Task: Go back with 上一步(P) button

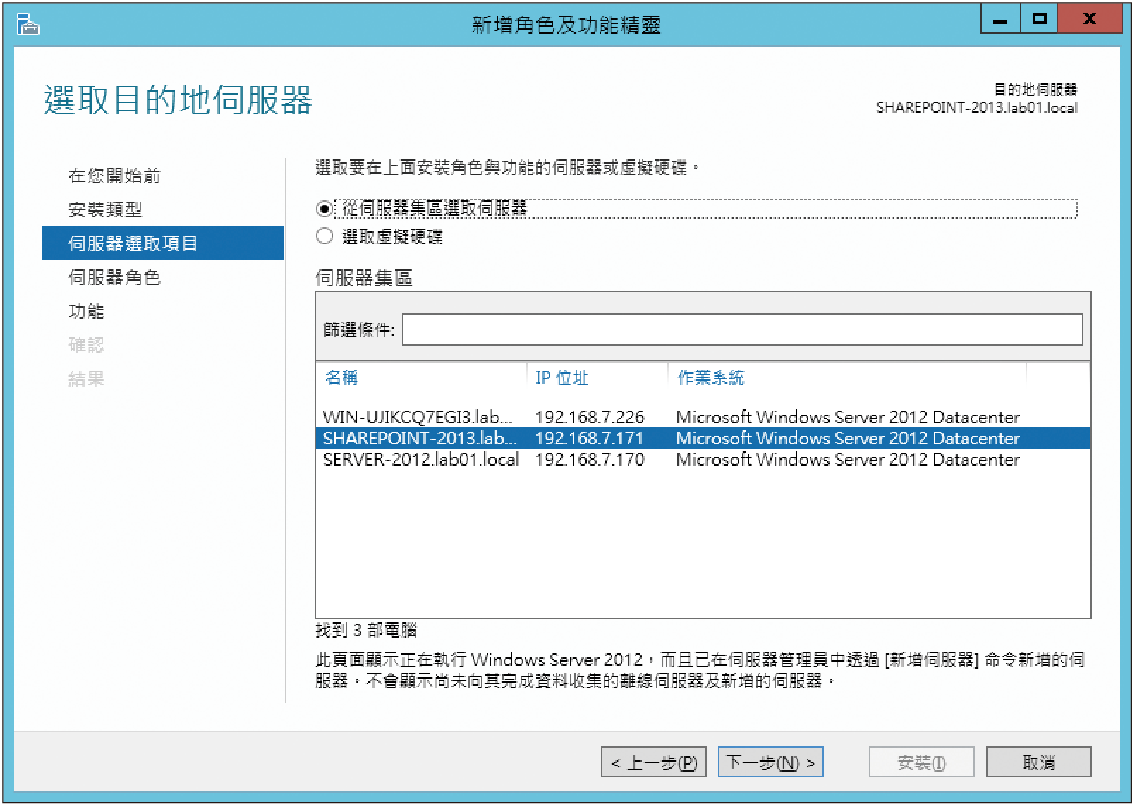Action: [654, 763]
